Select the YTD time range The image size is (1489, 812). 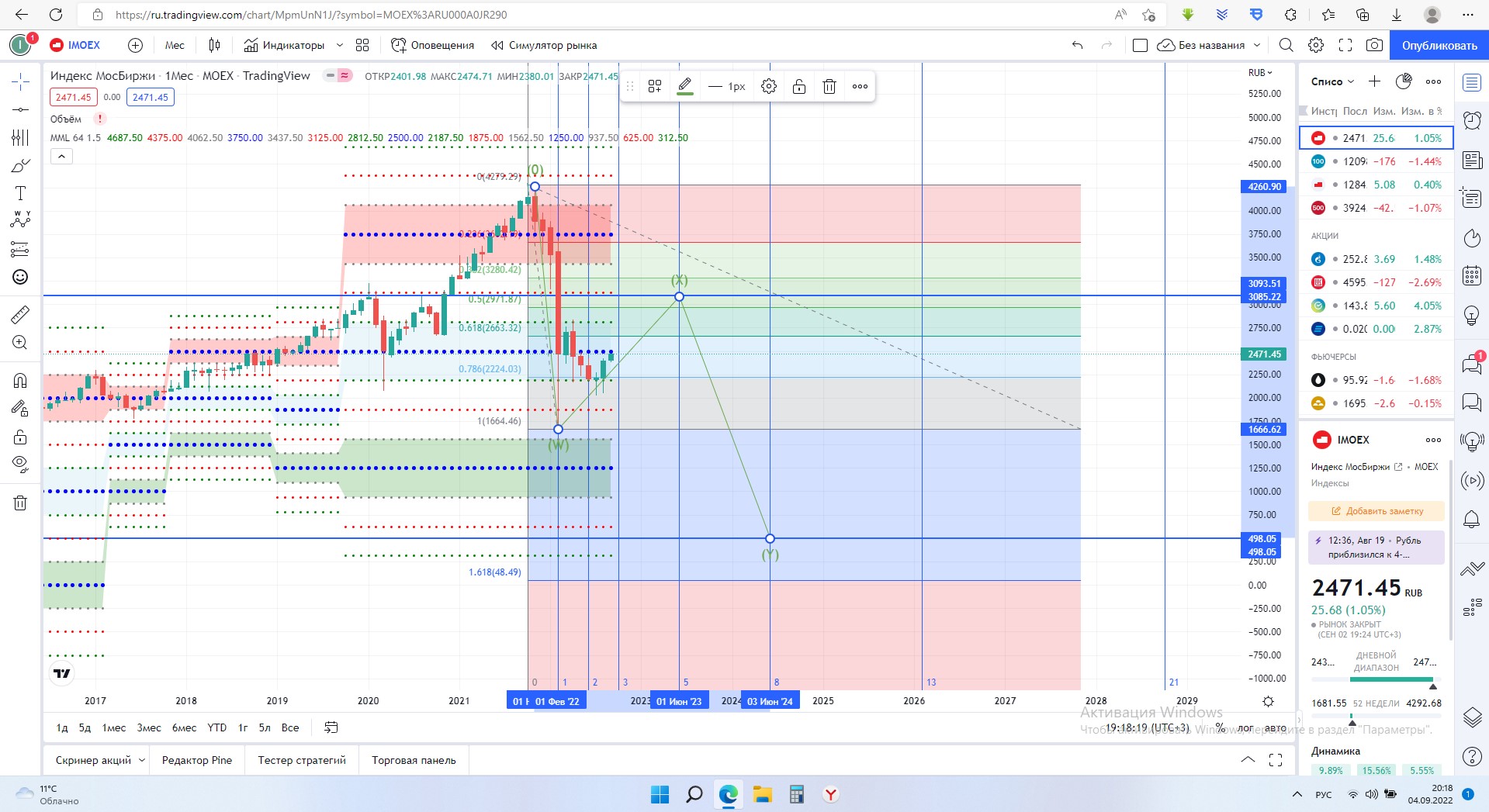216,727
